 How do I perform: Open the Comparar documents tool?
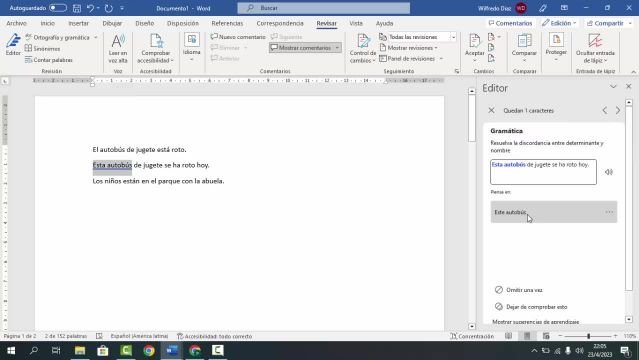(x=524, y=48)
